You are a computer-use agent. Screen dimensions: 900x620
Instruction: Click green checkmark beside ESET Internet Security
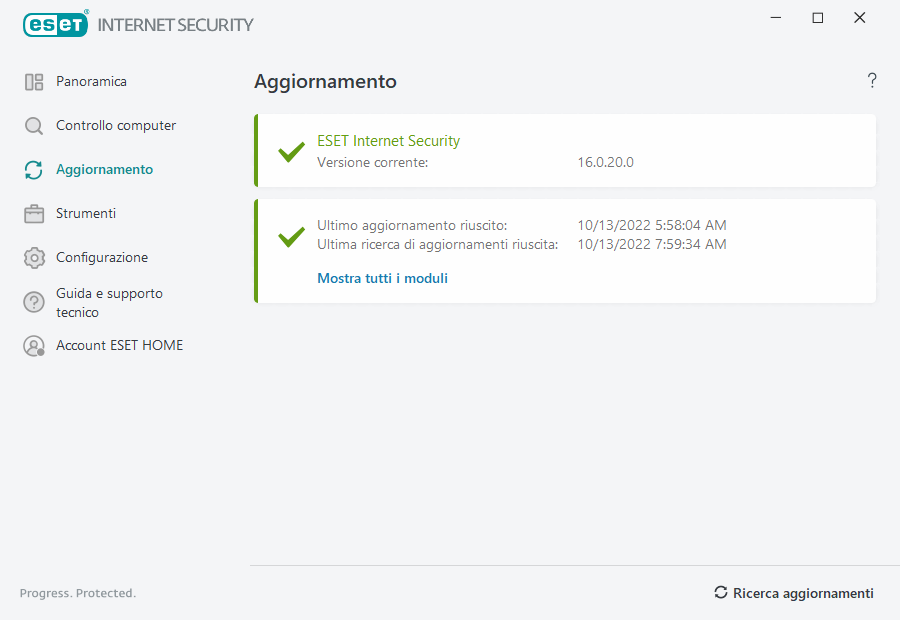pyautogui.click(x=291, y=152)
